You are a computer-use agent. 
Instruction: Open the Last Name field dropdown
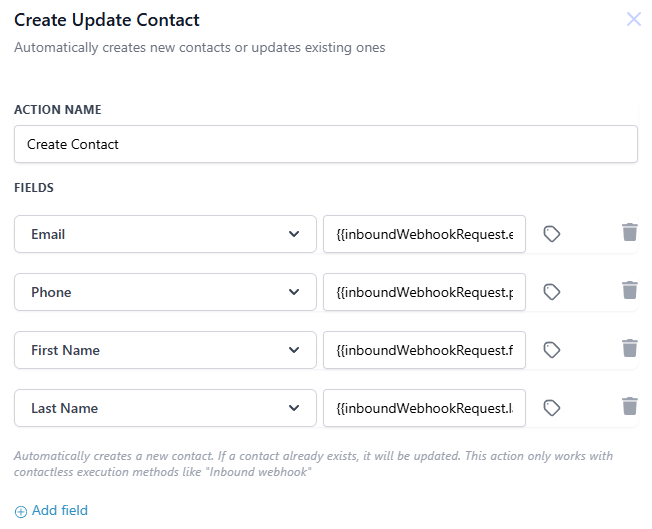click(165, 408)
